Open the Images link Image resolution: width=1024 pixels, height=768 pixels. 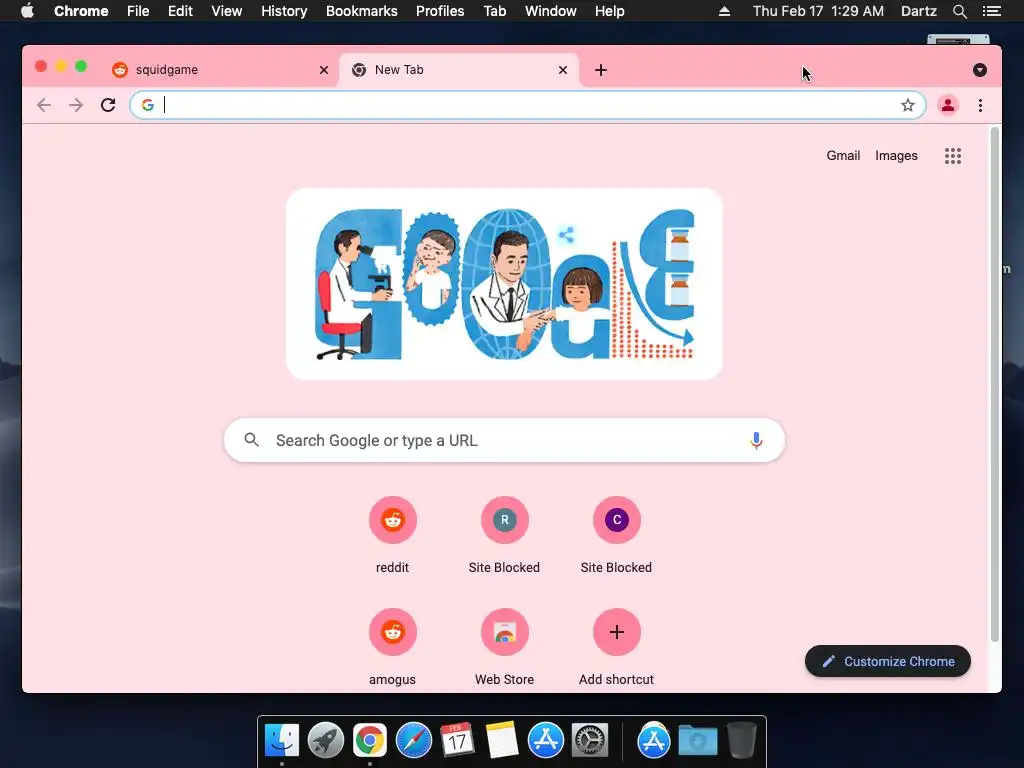pyautogui.click(x=896, y=156)
